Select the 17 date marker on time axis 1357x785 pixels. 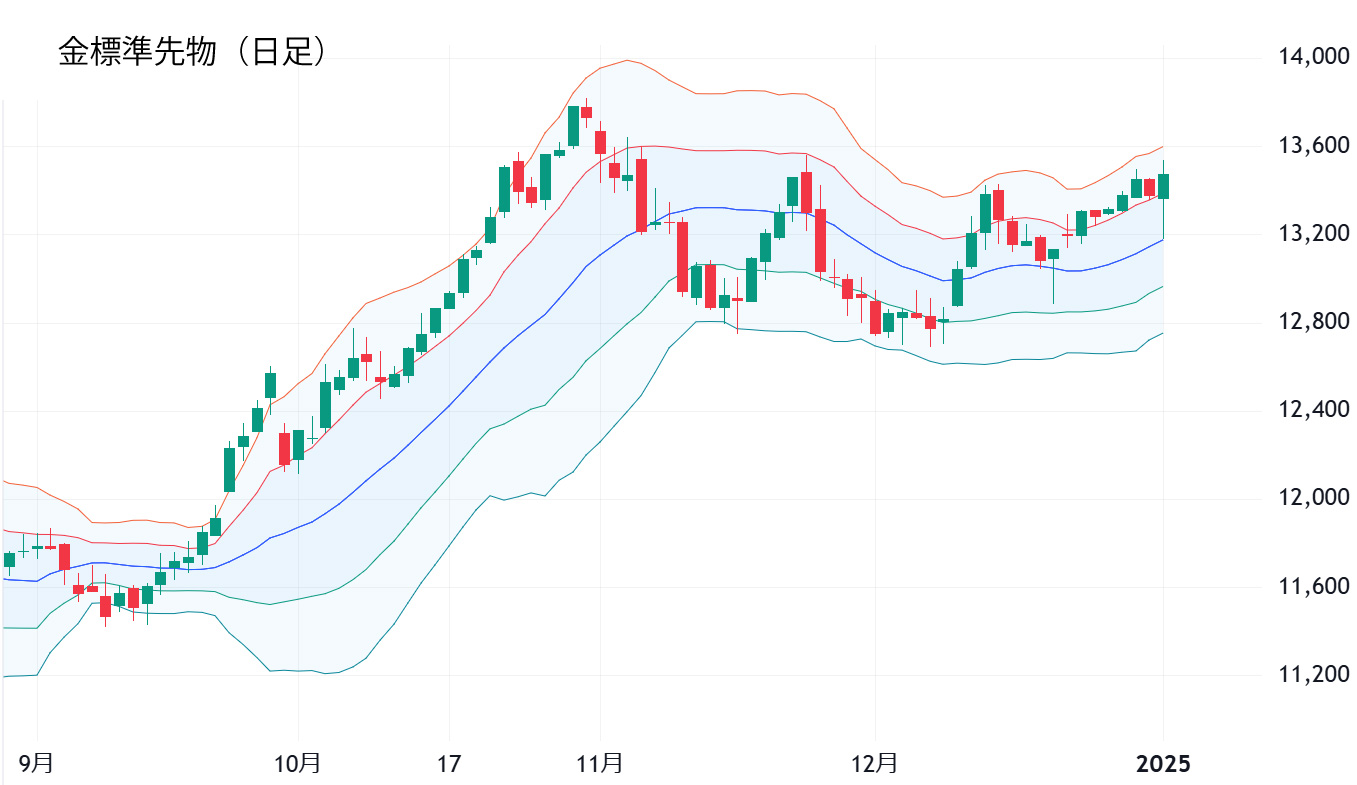point(449,764)
